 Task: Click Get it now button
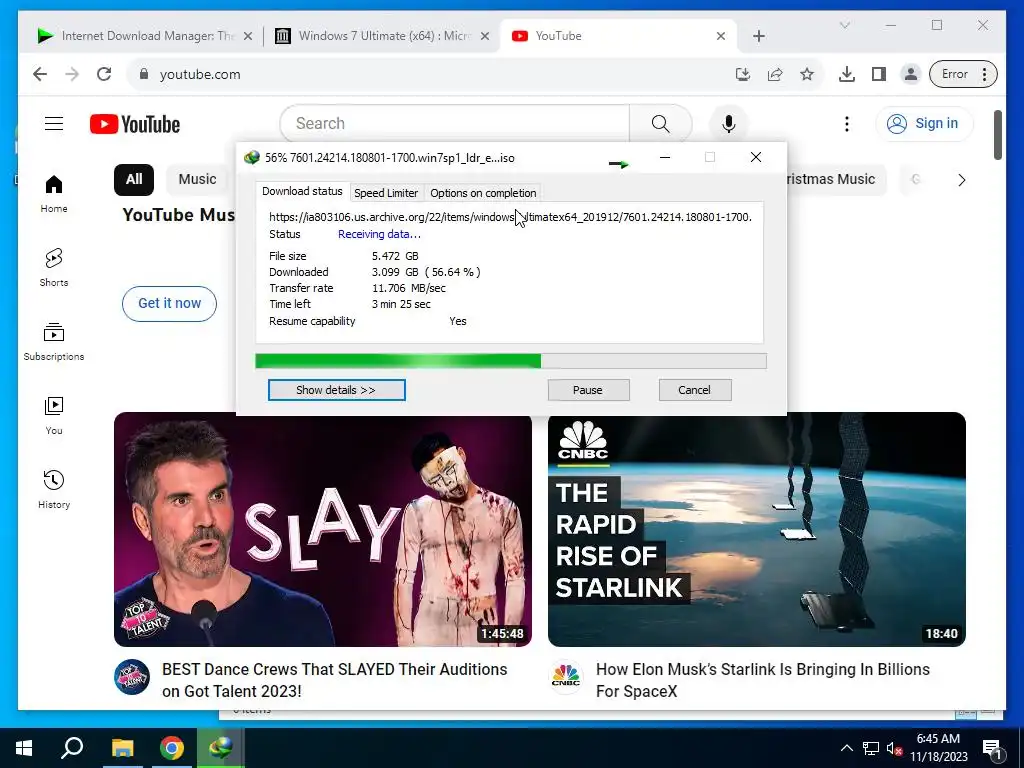point(169,304)
